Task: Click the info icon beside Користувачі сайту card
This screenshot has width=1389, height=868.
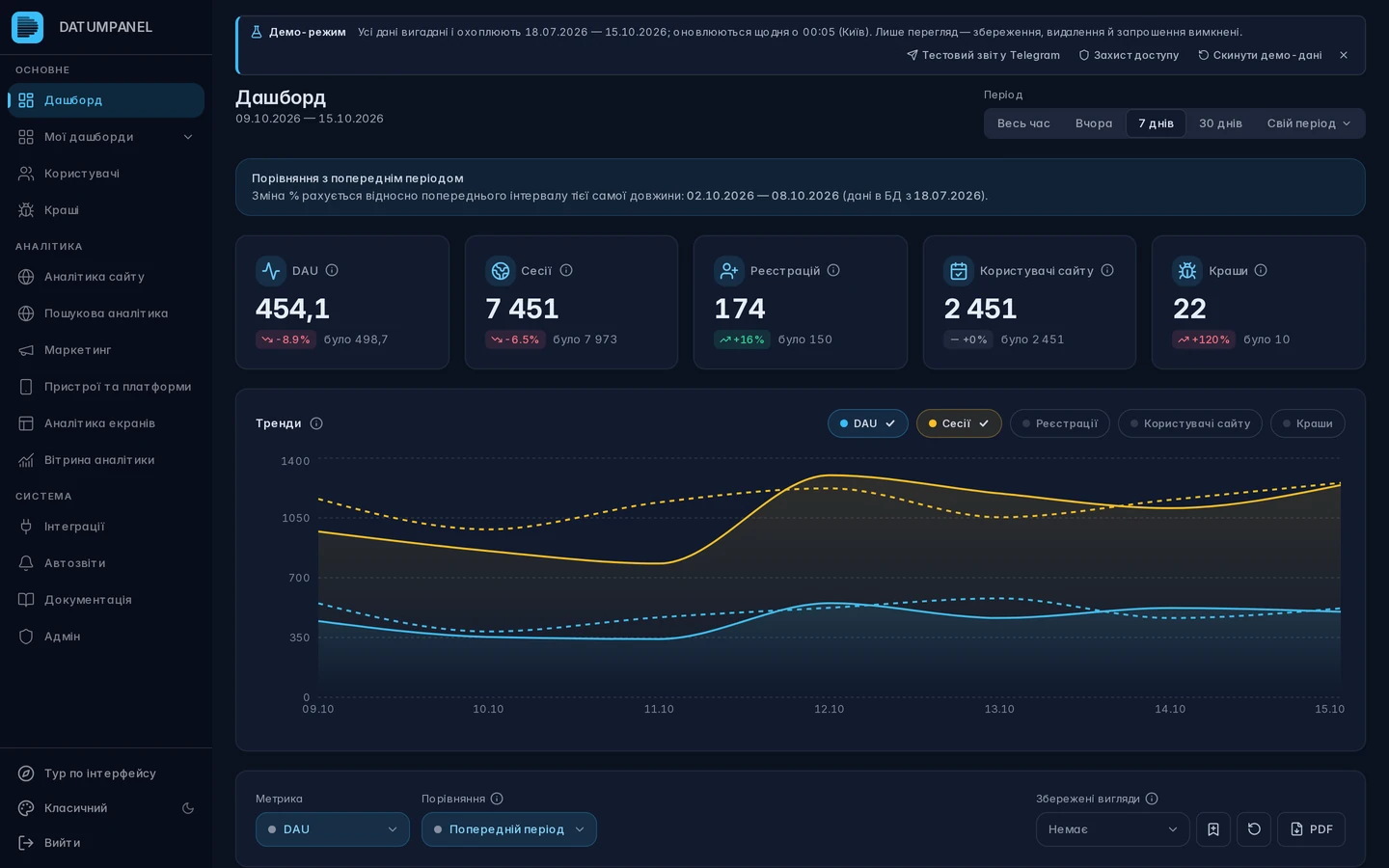Action: [x=1107, y=270]
